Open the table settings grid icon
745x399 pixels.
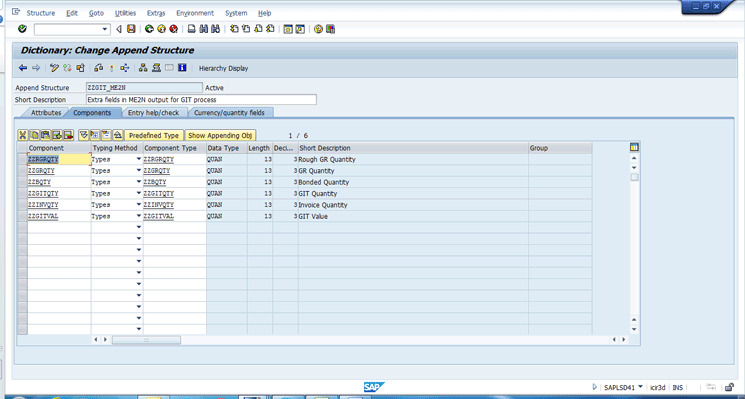click(x=634, y=147)
